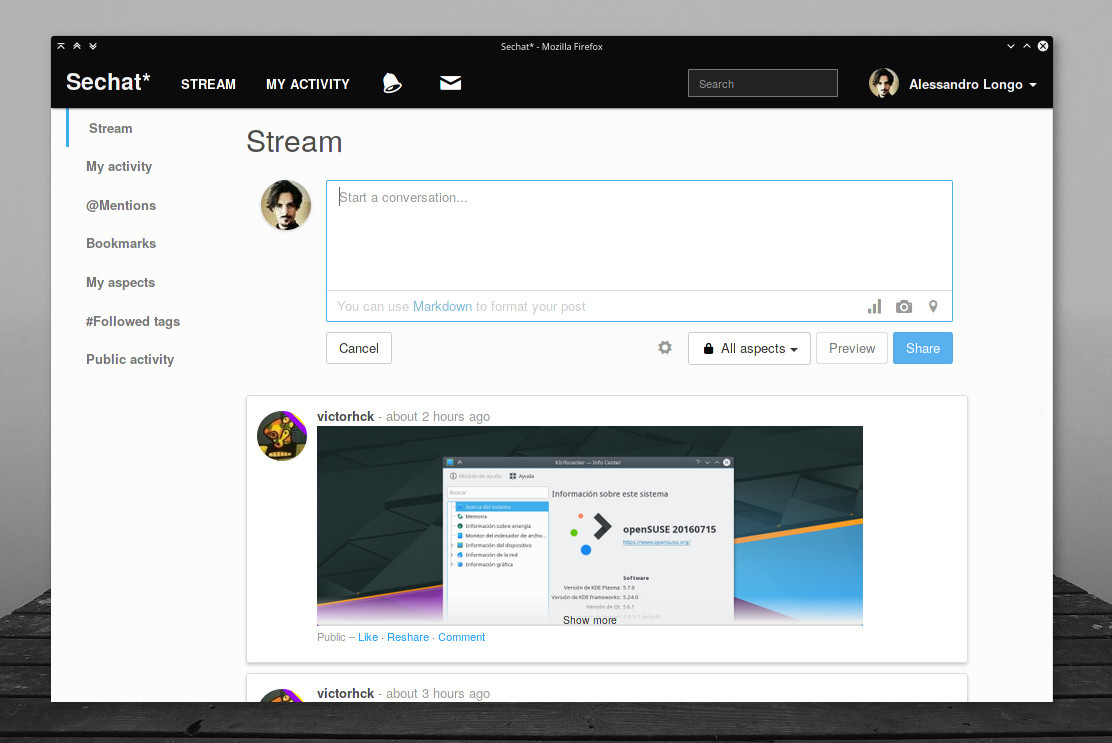
Task: Open victorhck name on 2-hours-ago post
Action: pos(345,416)
